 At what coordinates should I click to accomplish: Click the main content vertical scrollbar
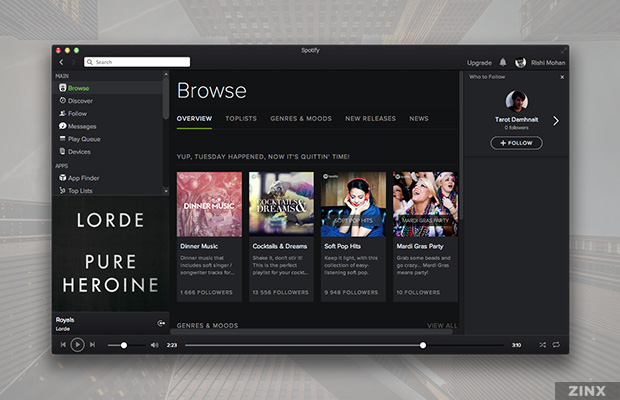(x=461, y=146)
